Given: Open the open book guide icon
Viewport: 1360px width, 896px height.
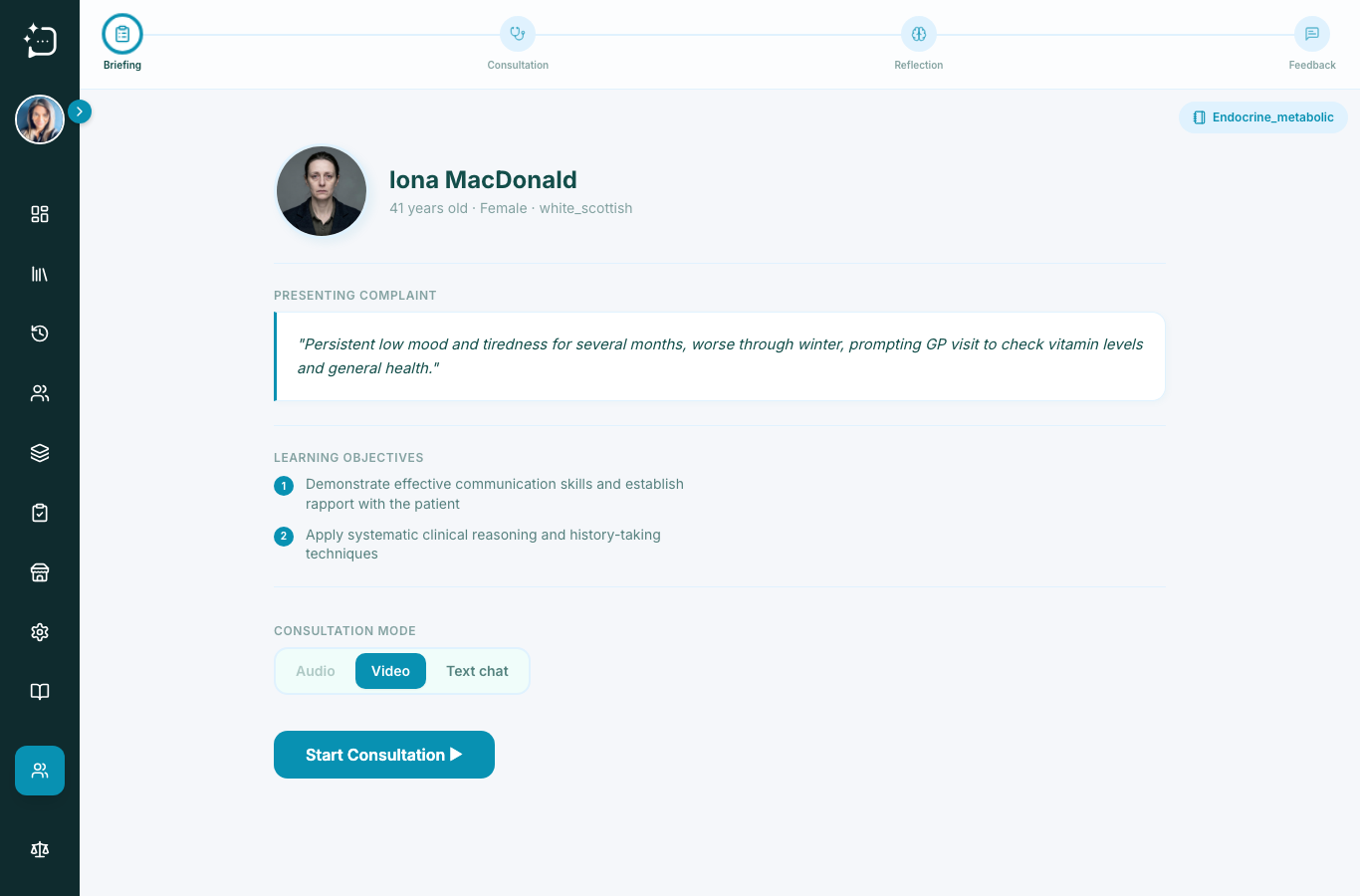Looking at the screenshot, I should point(40,692).
